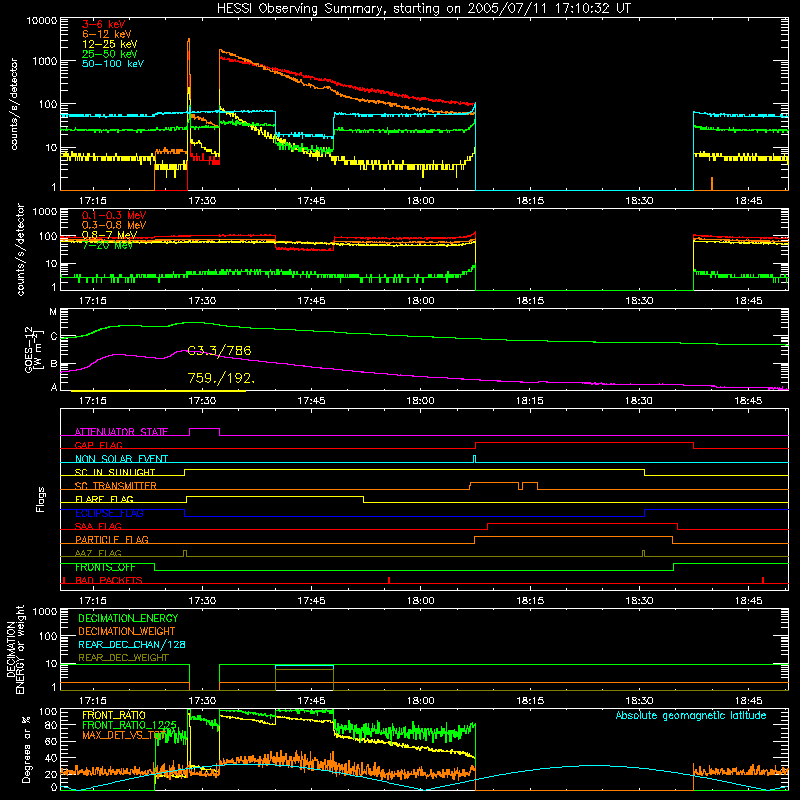Select the SC_IN_SUNLIGHT flag label
Viewport: 800px width, 800px height.
tap(115, 472)
